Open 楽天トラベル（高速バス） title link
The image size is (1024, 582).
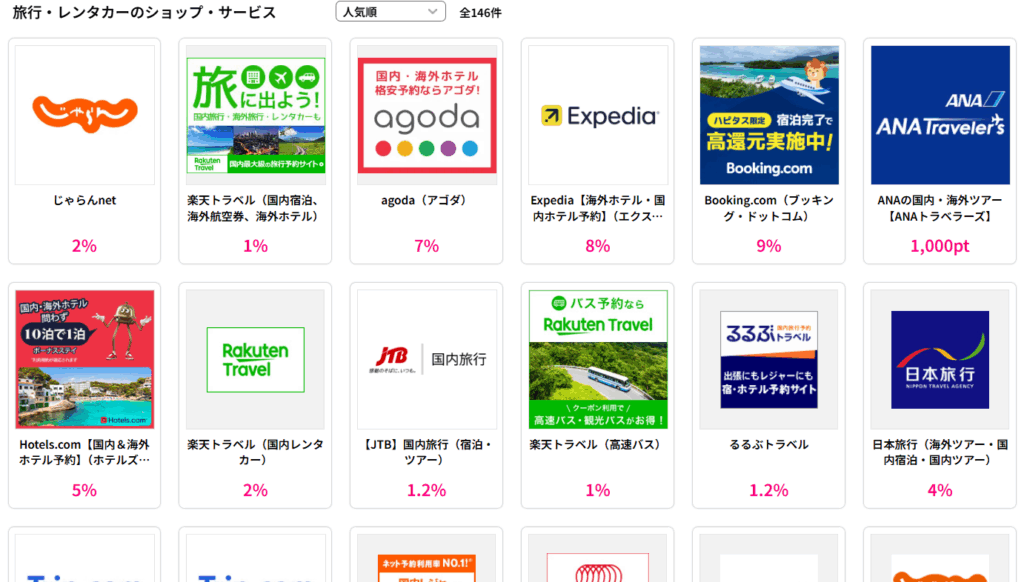(x=598, y=445)
